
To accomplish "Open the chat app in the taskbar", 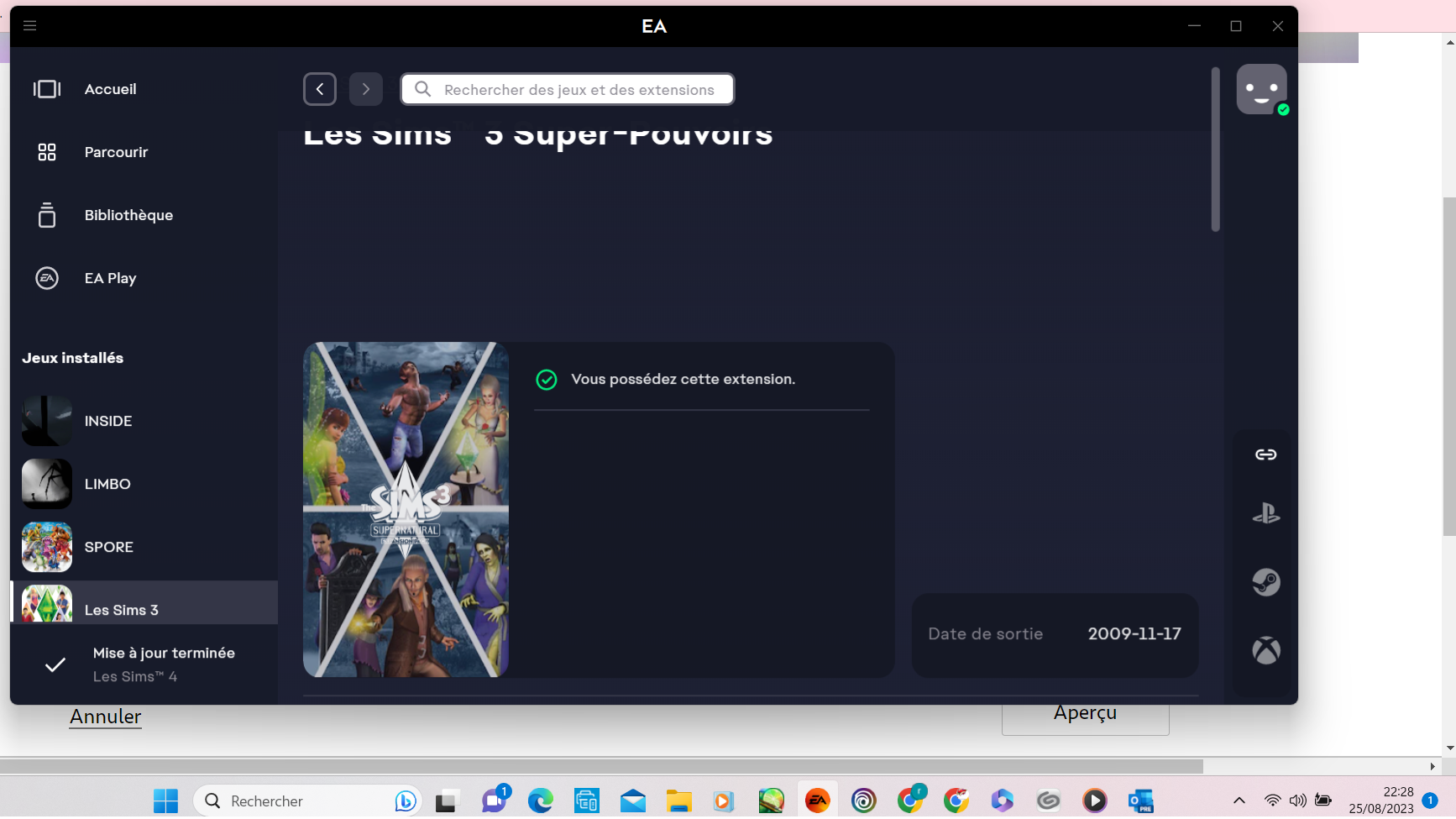I will 495,799.
